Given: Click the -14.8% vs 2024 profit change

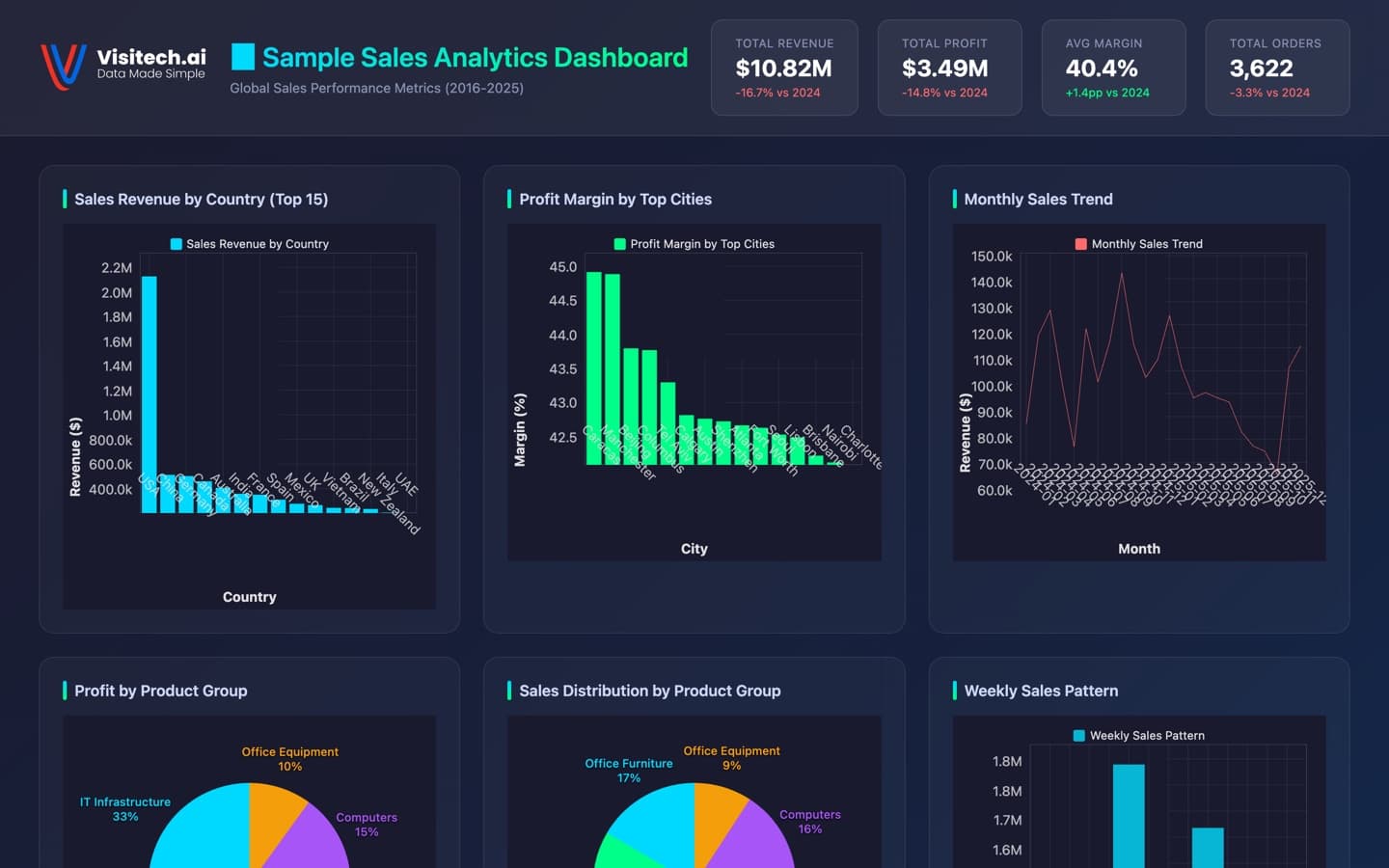Looking at the screenshot, I should pos(944,93).
